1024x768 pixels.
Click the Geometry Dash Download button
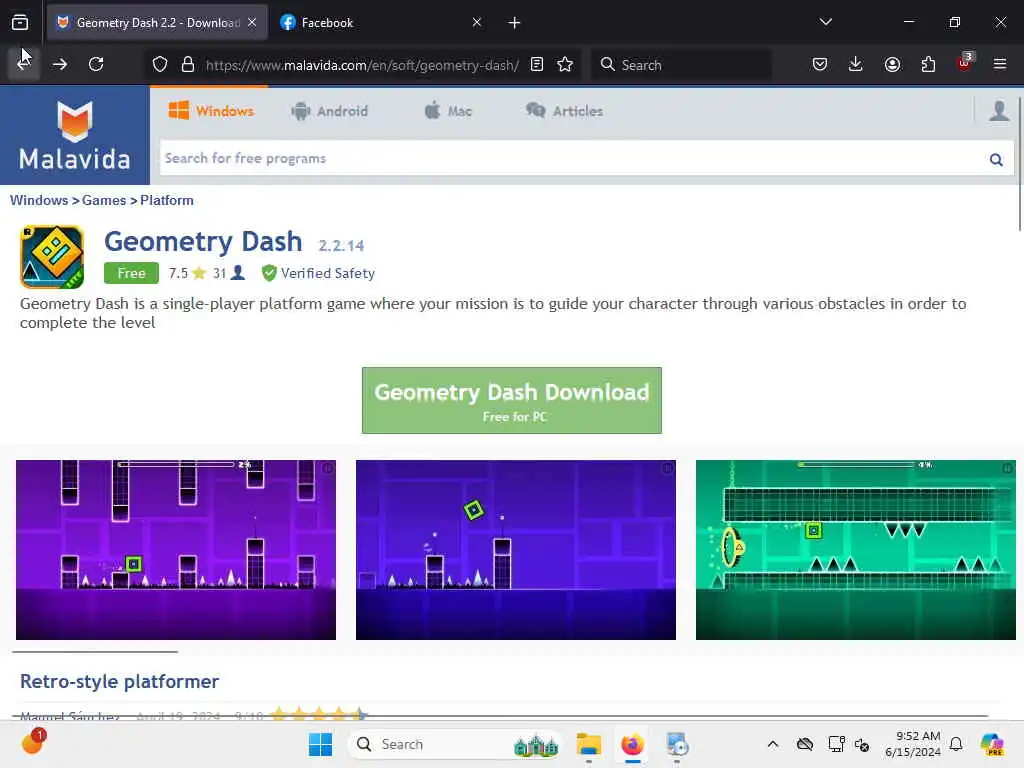[512, 400]
